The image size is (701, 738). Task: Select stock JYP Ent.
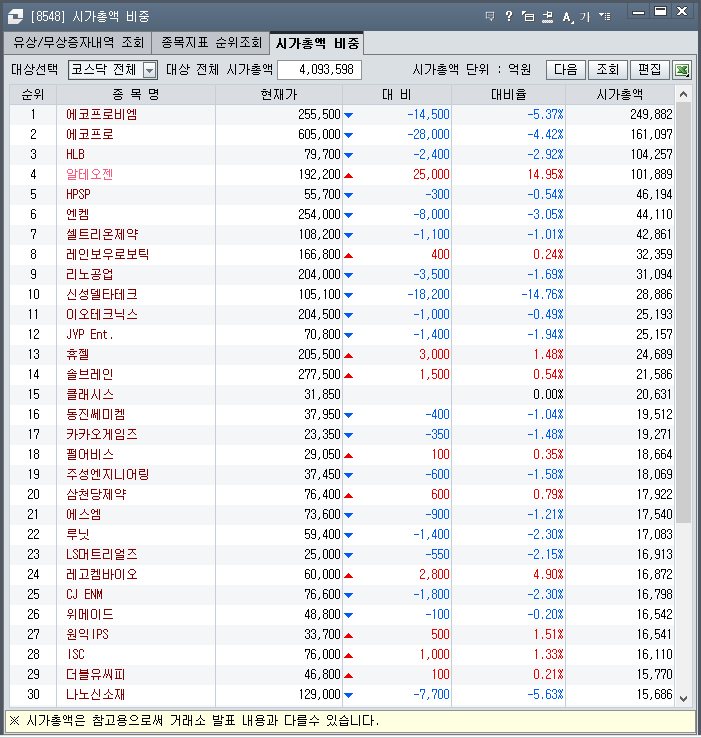[x=90, y=335]
